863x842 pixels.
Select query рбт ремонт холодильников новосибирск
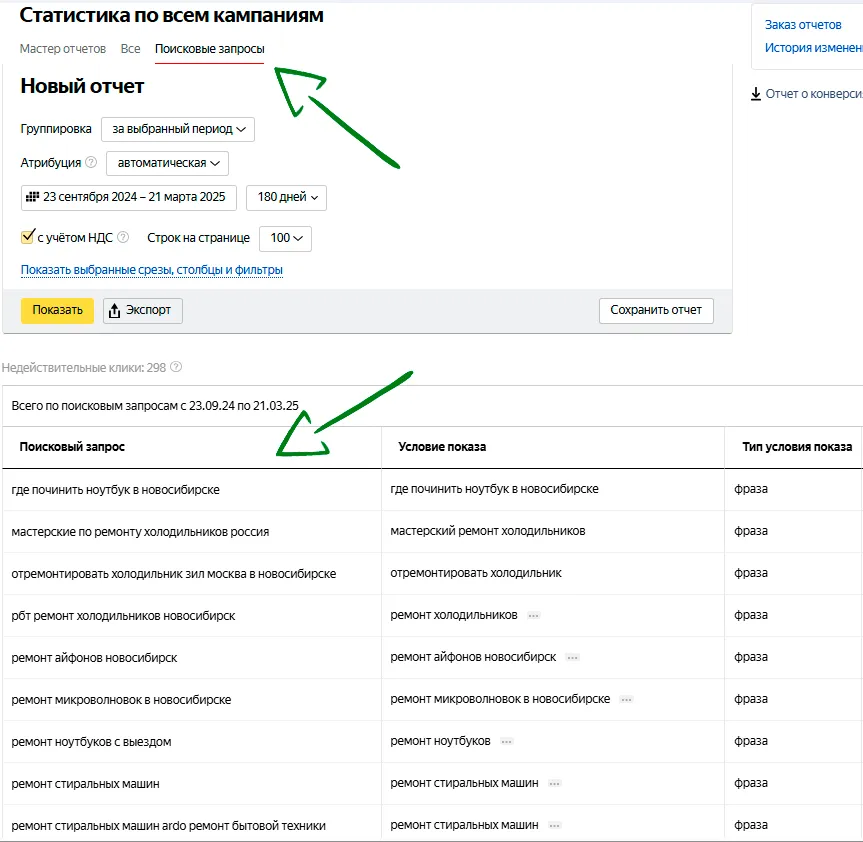coord(123,616)
